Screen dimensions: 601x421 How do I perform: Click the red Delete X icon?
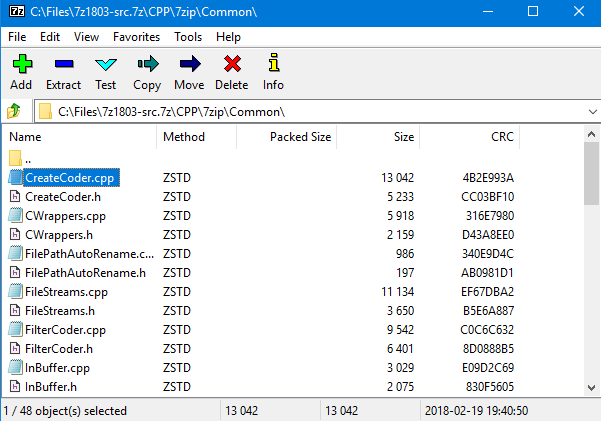(x=232, y=64)
